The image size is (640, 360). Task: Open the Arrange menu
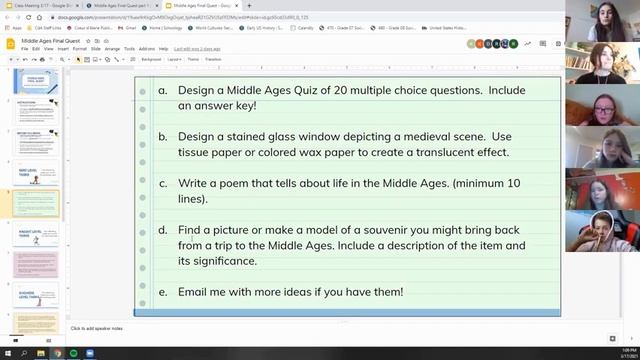pyautogui.click(x=112, y=49)
